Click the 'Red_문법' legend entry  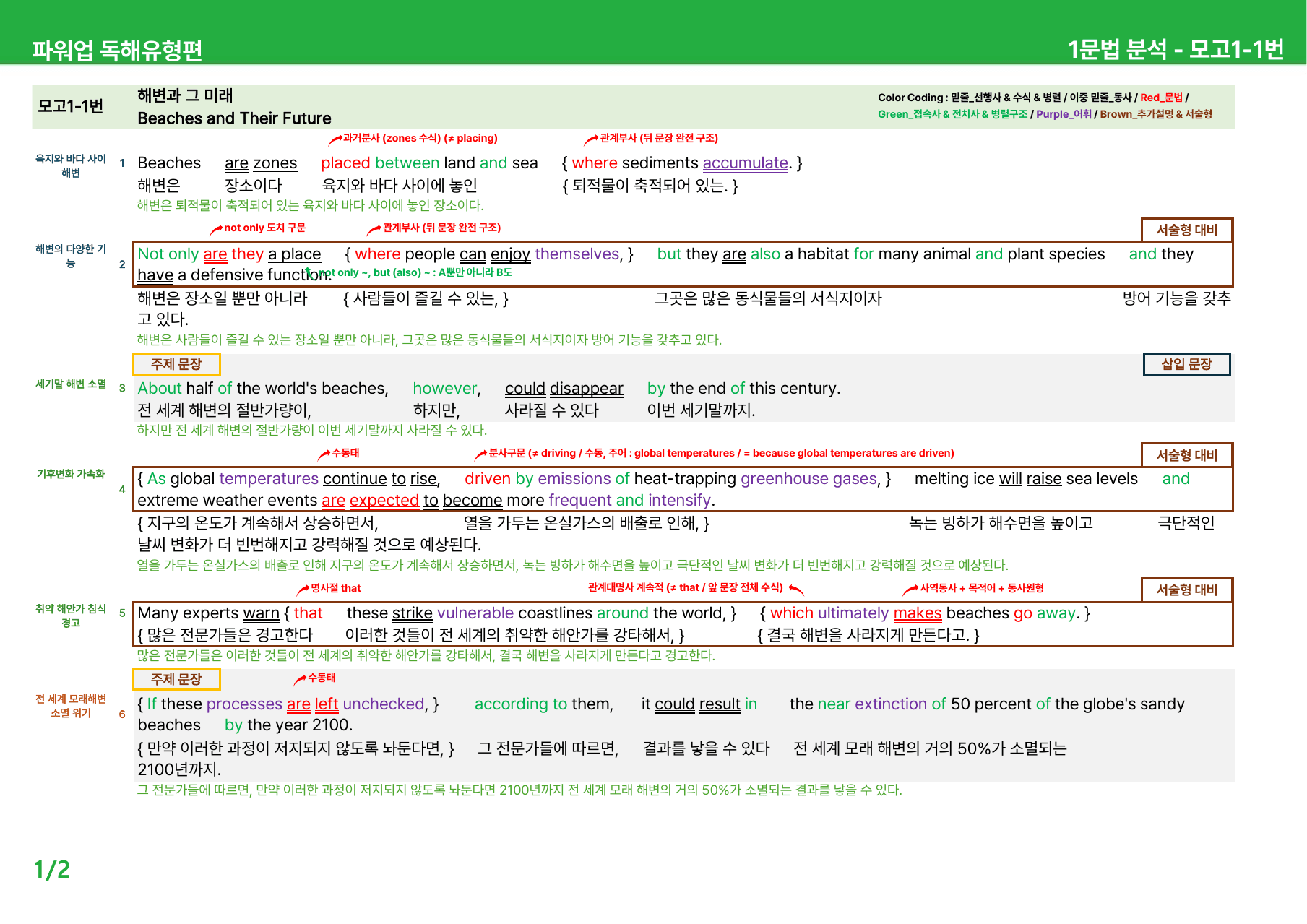coord(1161,98)
